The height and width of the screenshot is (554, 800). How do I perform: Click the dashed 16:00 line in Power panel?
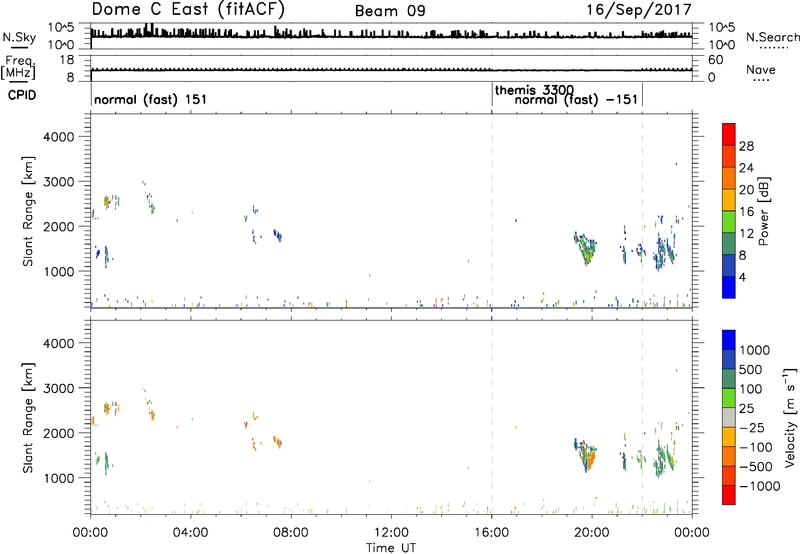click(x=492, y=210)
